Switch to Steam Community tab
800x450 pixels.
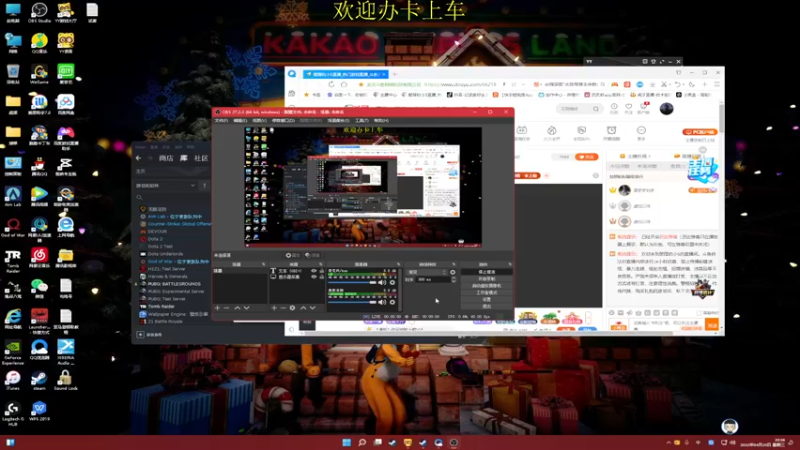coord(201,158)
